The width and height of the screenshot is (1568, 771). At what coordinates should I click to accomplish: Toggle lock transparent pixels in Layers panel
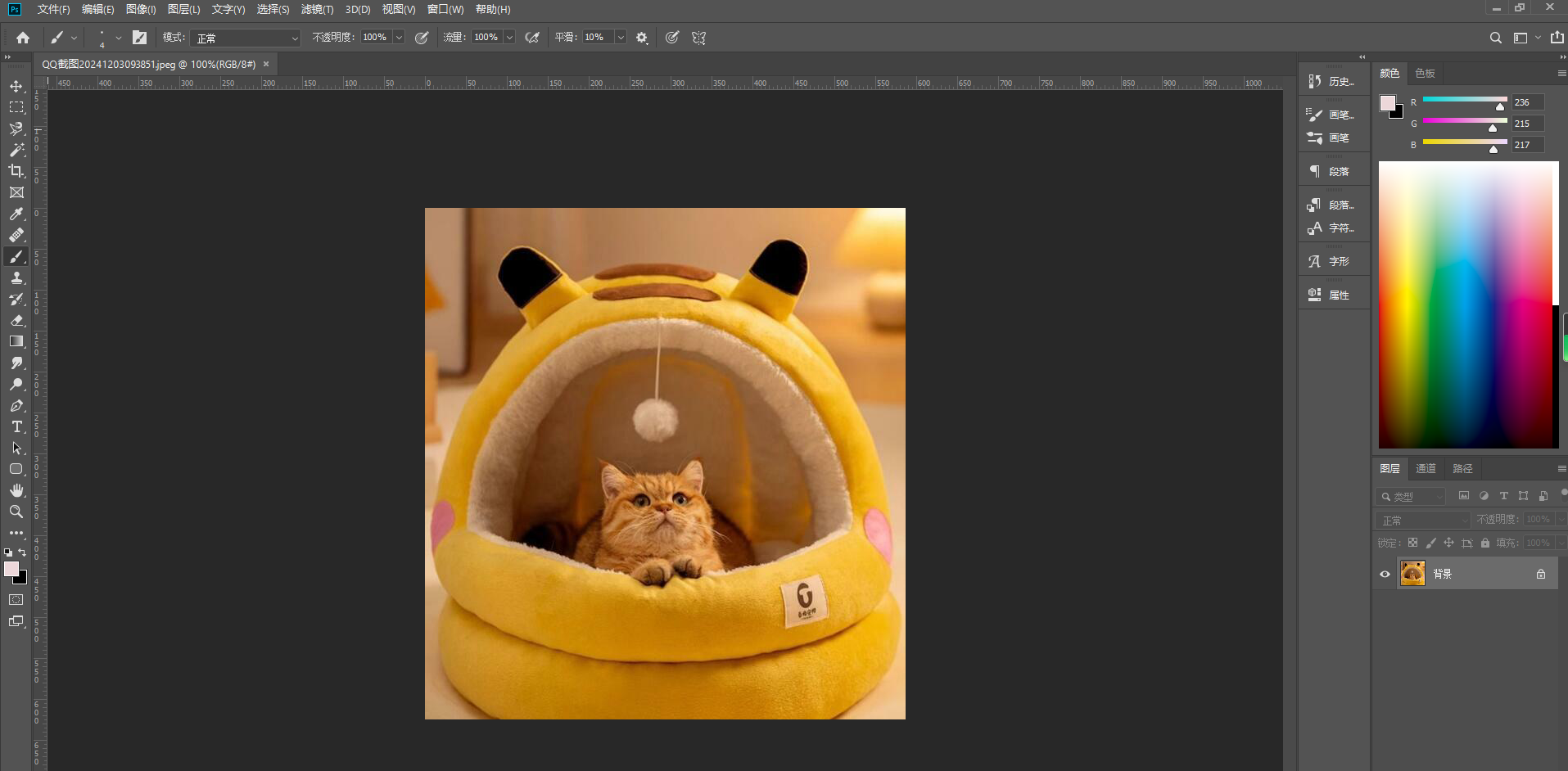click(1412, 543)
